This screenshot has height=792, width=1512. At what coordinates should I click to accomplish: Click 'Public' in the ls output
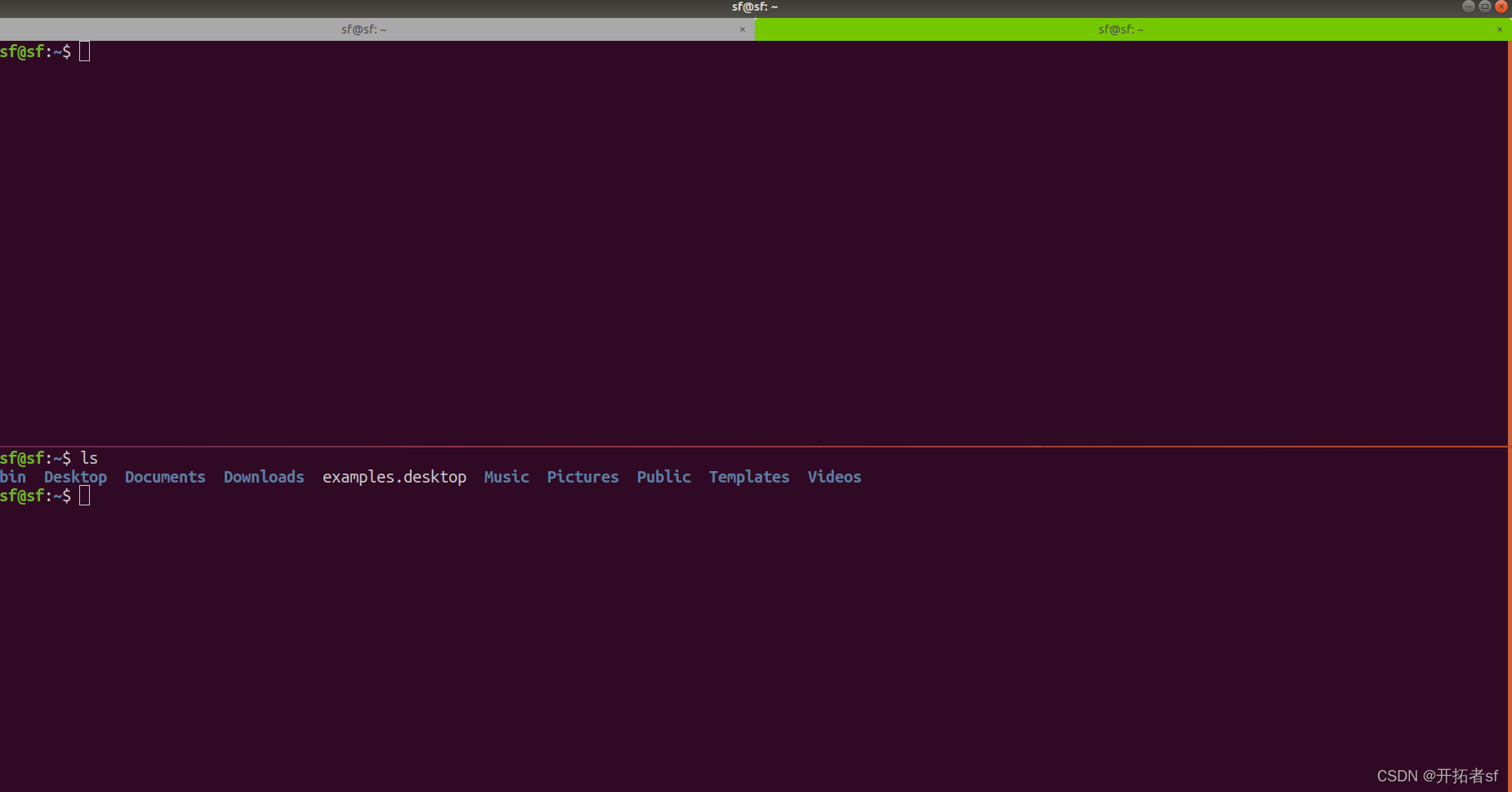664,477
